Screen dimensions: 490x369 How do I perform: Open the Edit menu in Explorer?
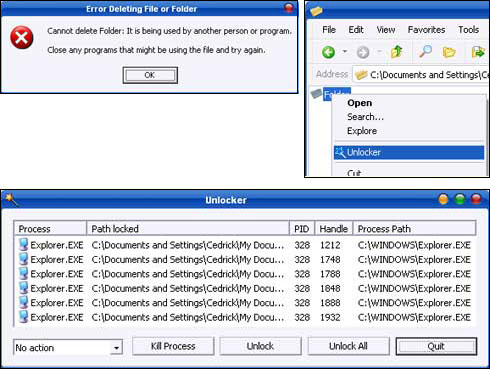[x=356, y=30]
